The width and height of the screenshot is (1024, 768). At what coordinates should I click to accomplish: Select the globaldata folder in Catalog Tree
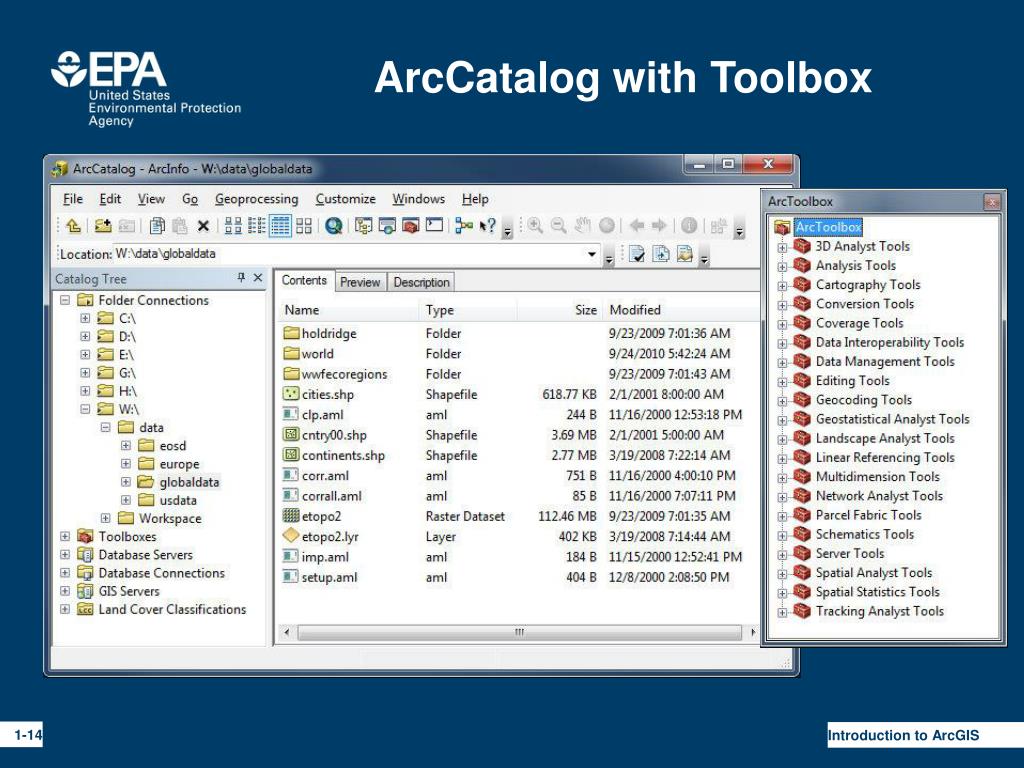(x=189, y=482)
